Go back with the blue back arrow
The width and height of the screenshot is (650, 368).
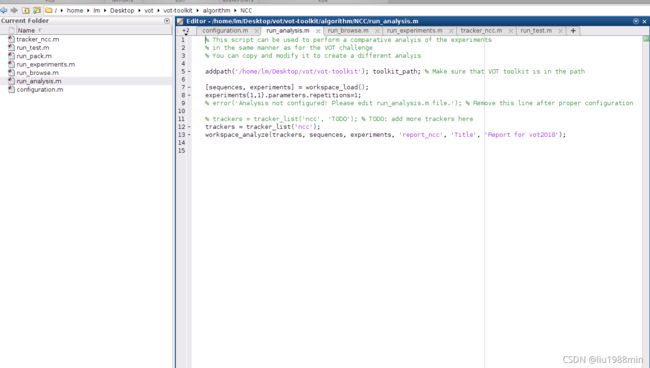[x=4, y=10]
